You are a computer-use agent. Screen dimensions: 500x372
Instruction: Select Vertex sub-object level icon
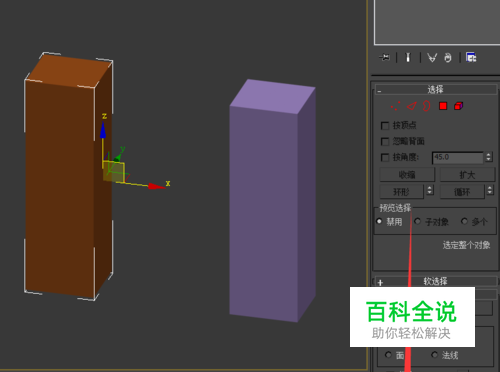(395, 106)
